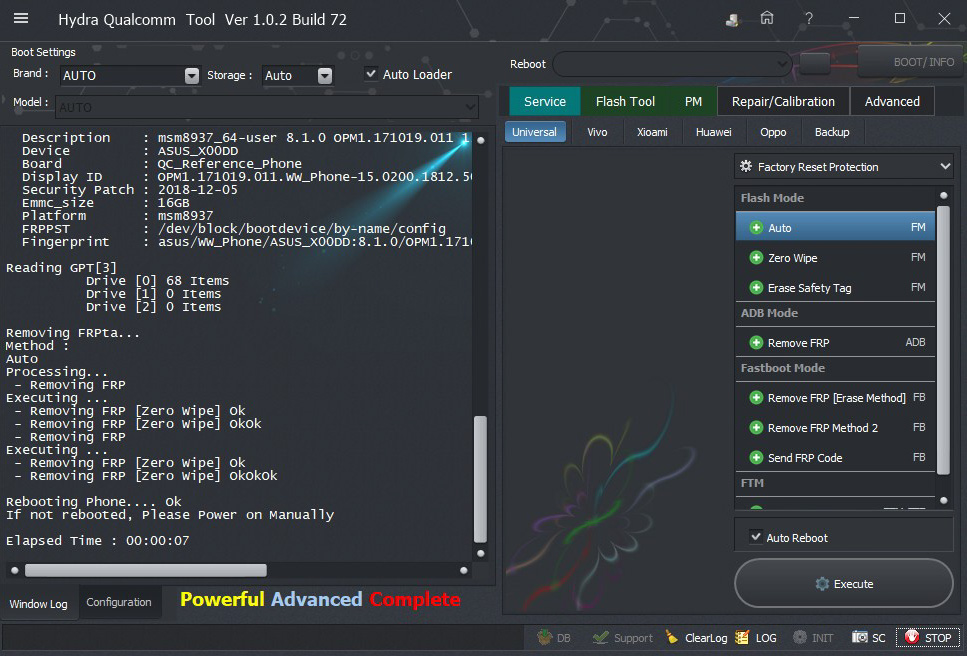Switch to the Flash Tool tab
Image resolution: width=967 pixels, height=656 pixels.
tap(625, 101)
